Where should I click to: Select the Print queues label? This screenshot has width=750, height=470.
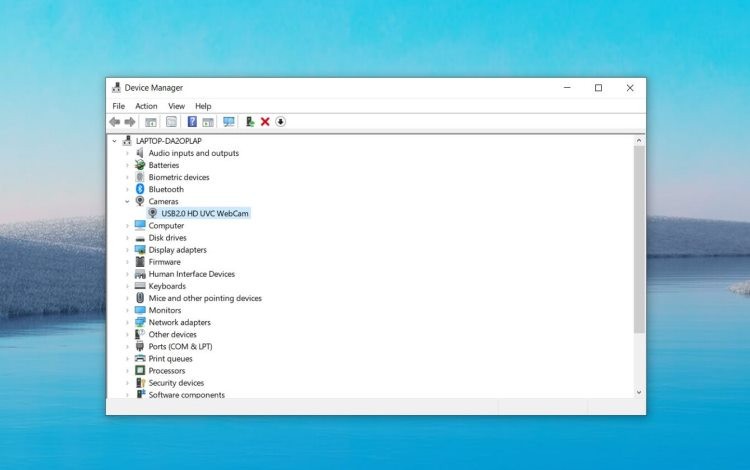pos(170,359)
